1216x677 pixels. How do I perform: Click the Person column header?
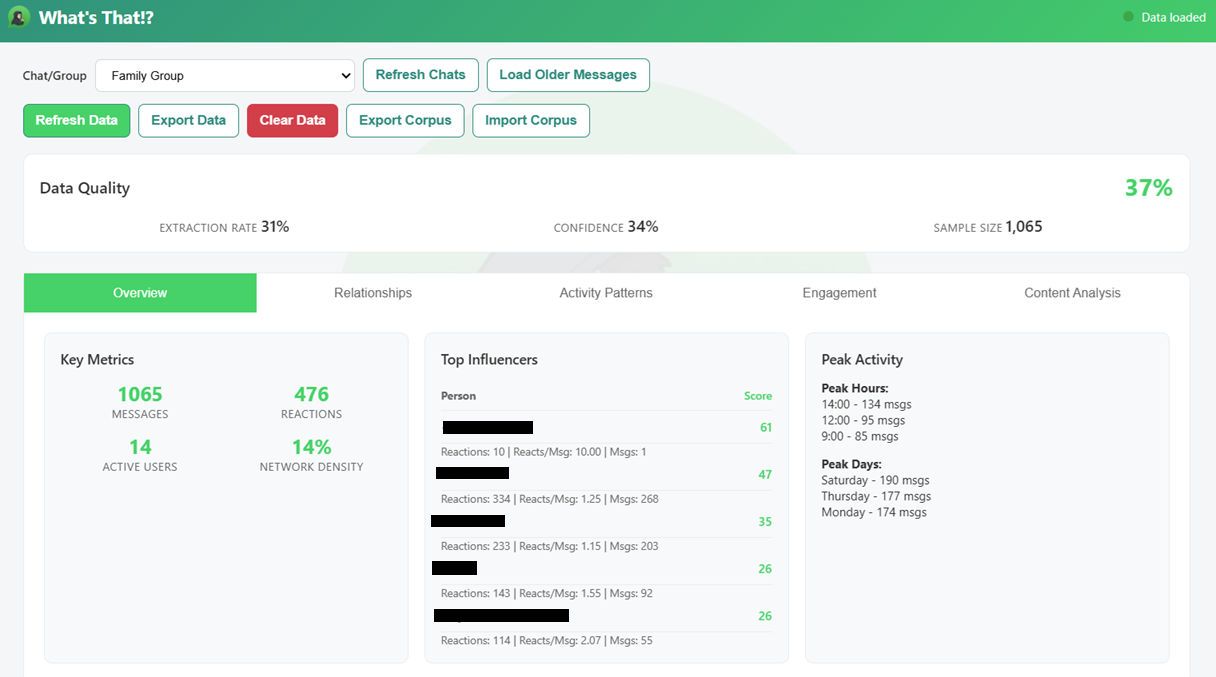tap(458, 396)
